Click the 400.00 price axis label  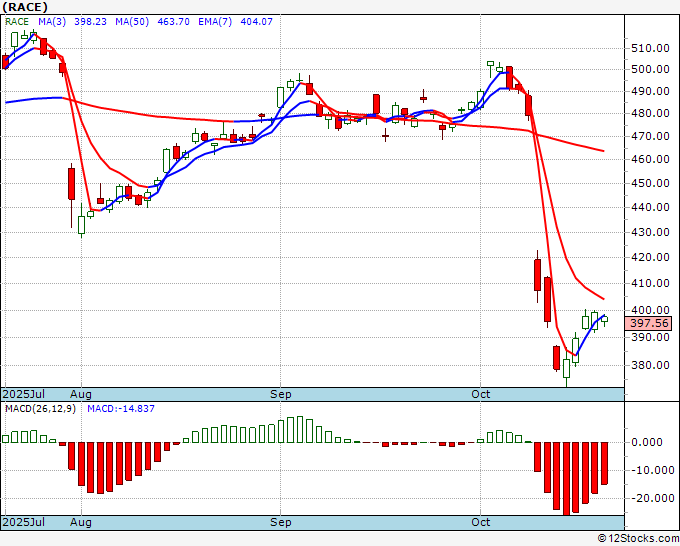[650, 311]
